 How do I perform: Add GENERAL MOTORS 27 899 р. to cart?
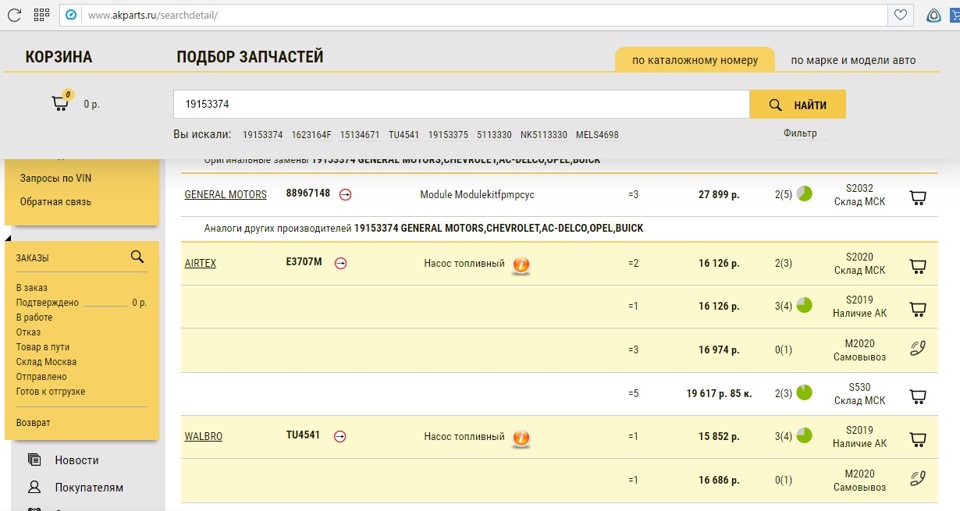(x=918, y=197)
